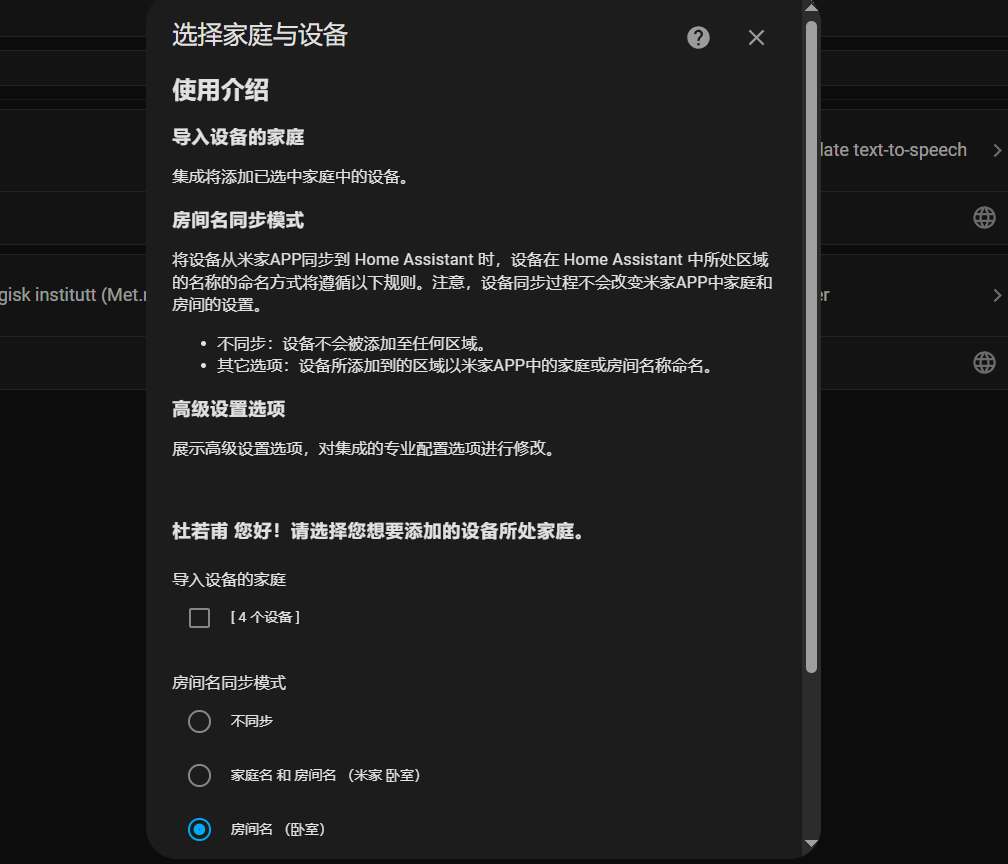Choose the 家庭名 和 房间名 radio option
This screenshot has height=864, width=1008.
[x=200, y=775]
